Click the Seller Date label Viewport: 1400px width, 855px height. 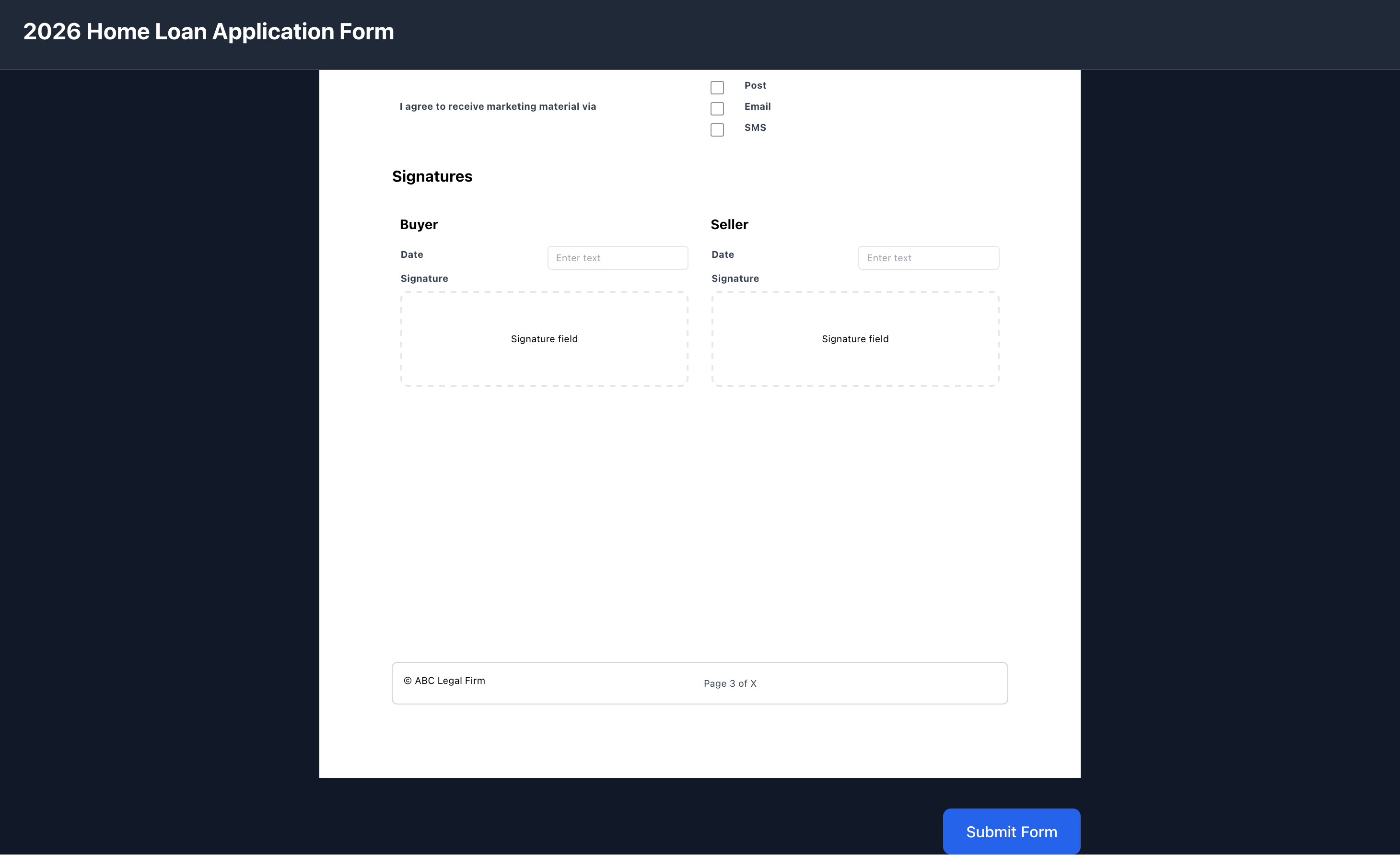pos(722,254)
